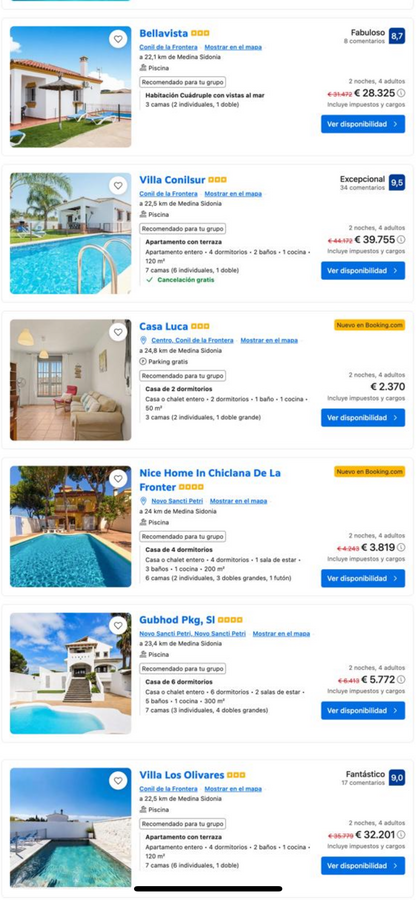Check availability for Casa Luca
This screenshot has height=900, width=416.
point(363,417)
